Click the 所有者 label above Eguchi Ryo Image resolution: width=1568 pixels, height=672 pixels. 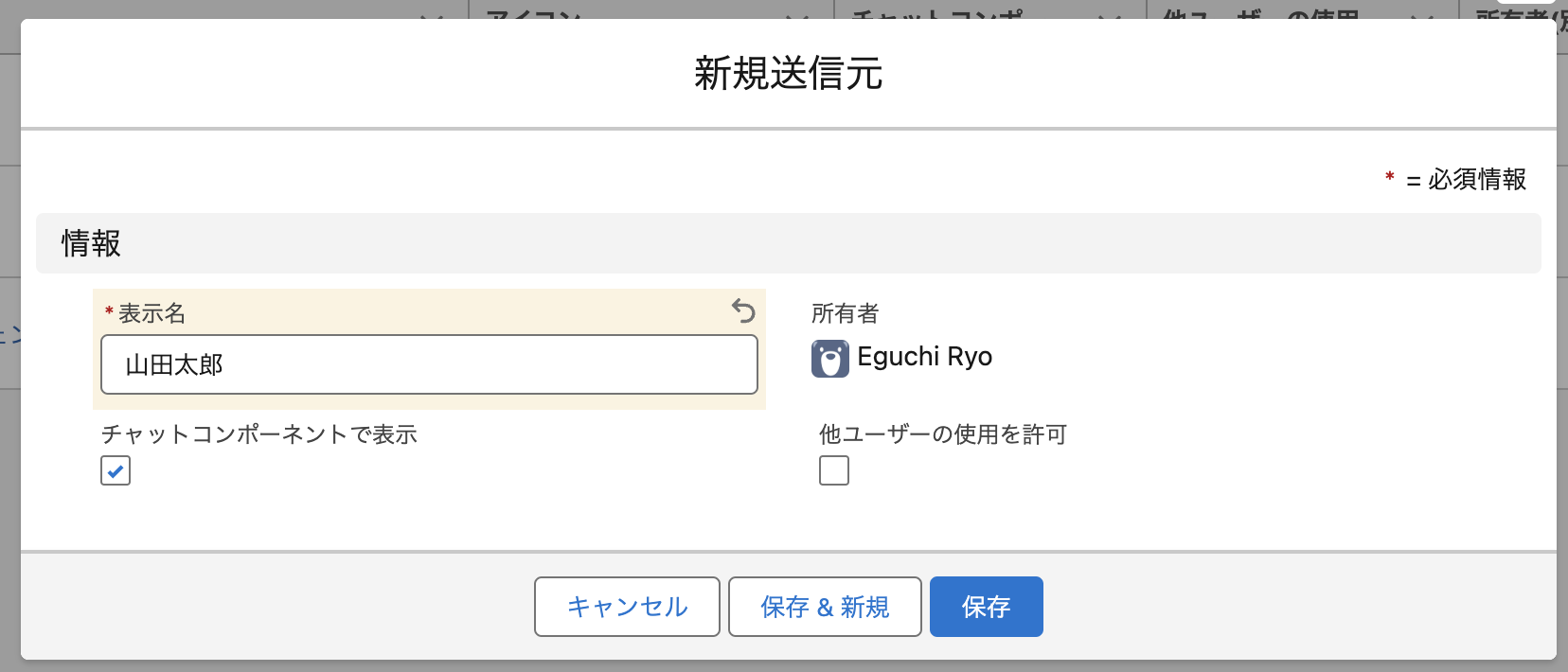coord(845,313)
